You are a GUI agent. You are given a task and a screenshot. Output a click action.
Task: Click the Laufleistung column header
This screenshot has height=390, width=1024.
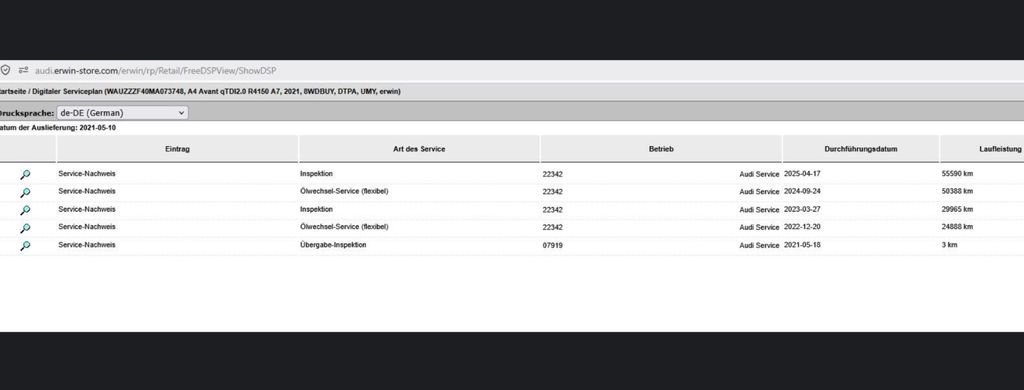(1000, 149)
